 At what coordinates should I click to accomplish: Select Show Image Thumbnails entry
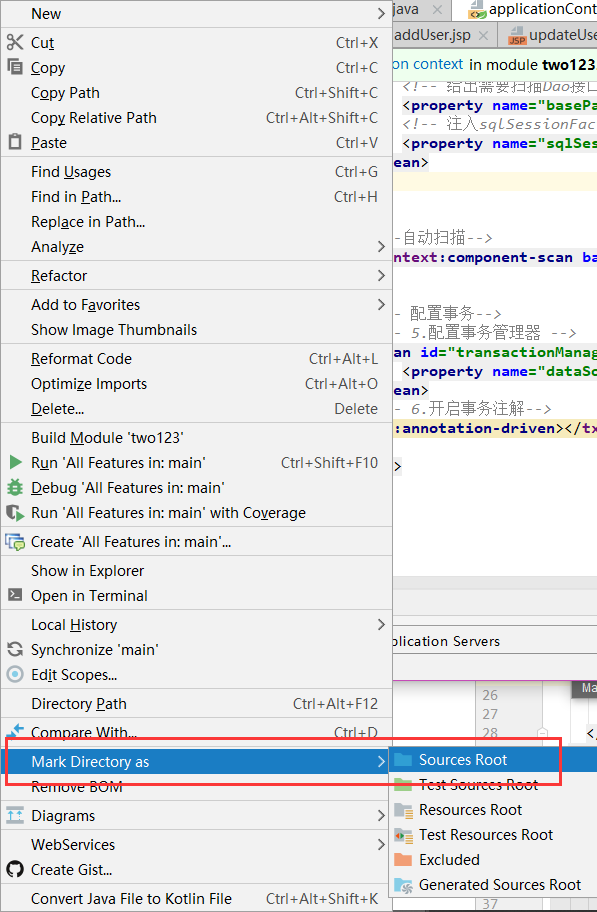[x=196, y=330]
